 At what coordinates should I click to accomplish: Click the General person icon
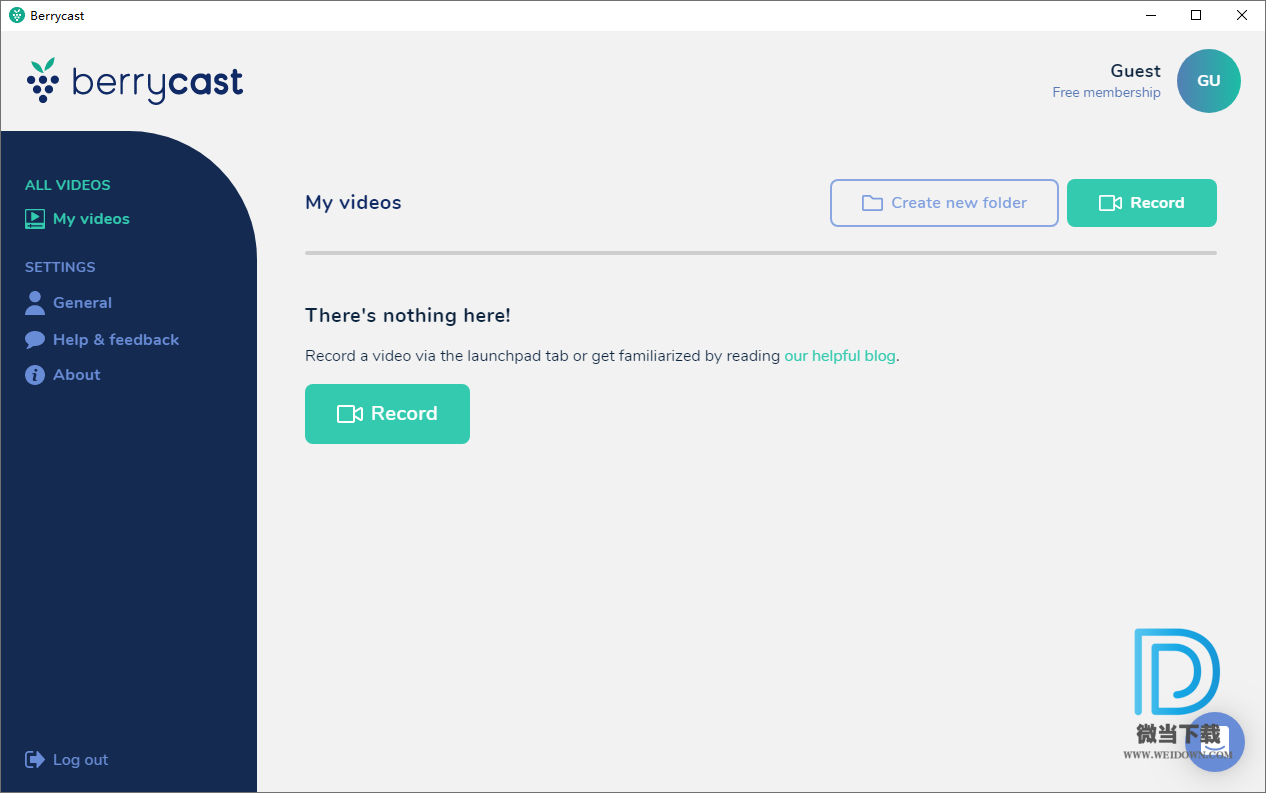[x=35, y=303]
